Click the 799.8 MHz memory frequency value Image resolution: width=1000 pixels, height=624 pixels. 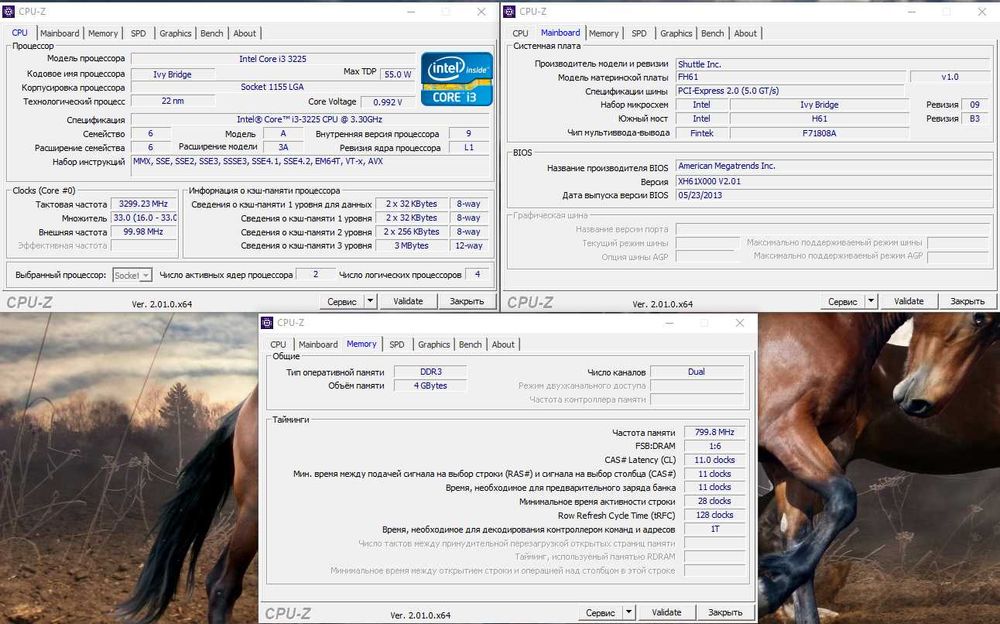coord(714,433)
